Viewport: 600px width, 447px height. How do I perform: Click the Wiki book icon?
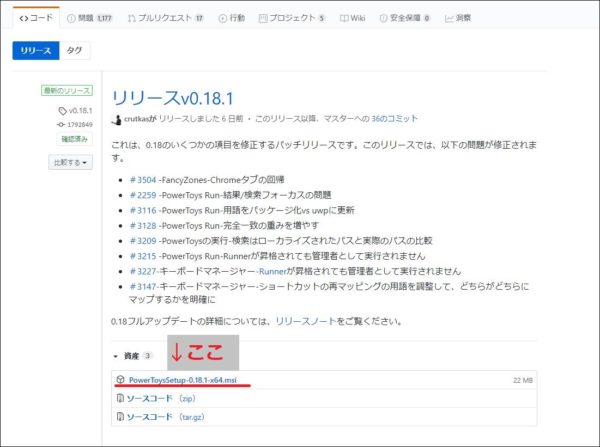(345, 18)
